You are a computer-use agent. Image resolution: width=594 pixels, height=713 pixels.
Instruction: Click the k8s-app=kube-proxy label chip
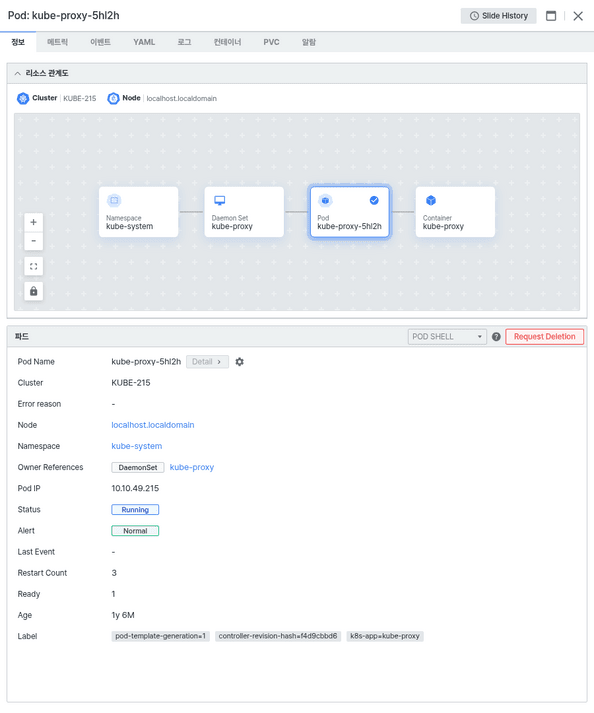pos(385,636)
